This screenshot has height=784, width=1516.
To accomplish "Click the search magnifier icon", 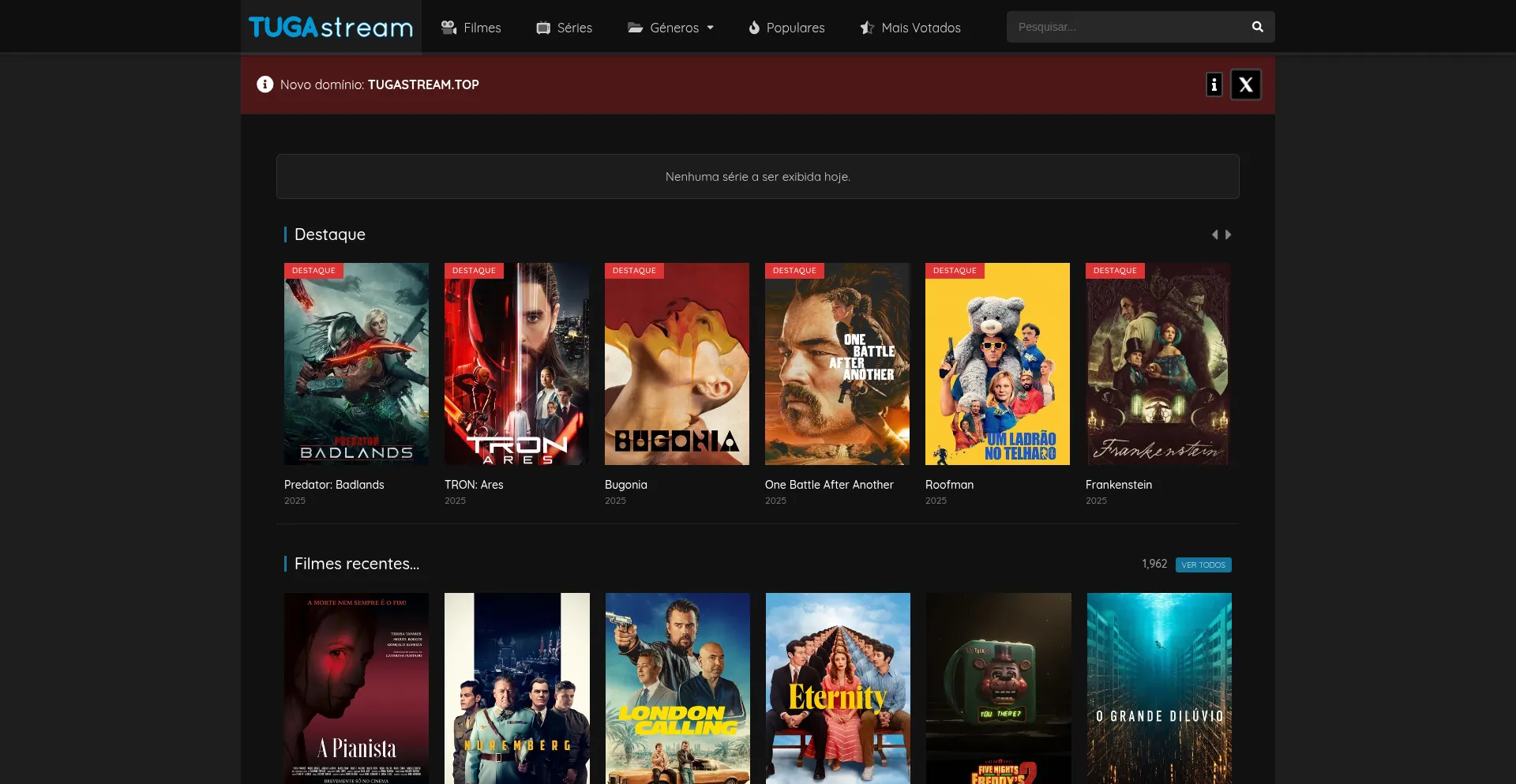I will point(1258,27).
